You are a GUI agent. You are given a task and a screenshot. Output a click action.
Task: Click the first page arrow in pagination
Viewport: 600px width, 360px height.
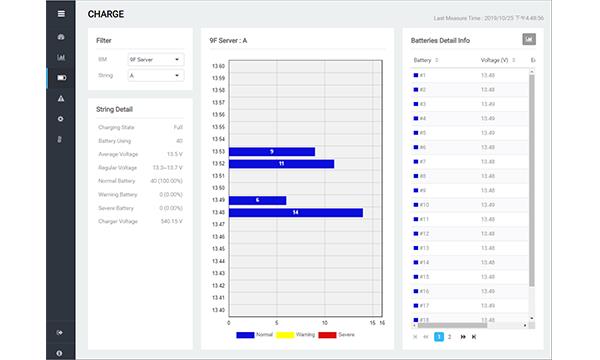click(415, 337)
